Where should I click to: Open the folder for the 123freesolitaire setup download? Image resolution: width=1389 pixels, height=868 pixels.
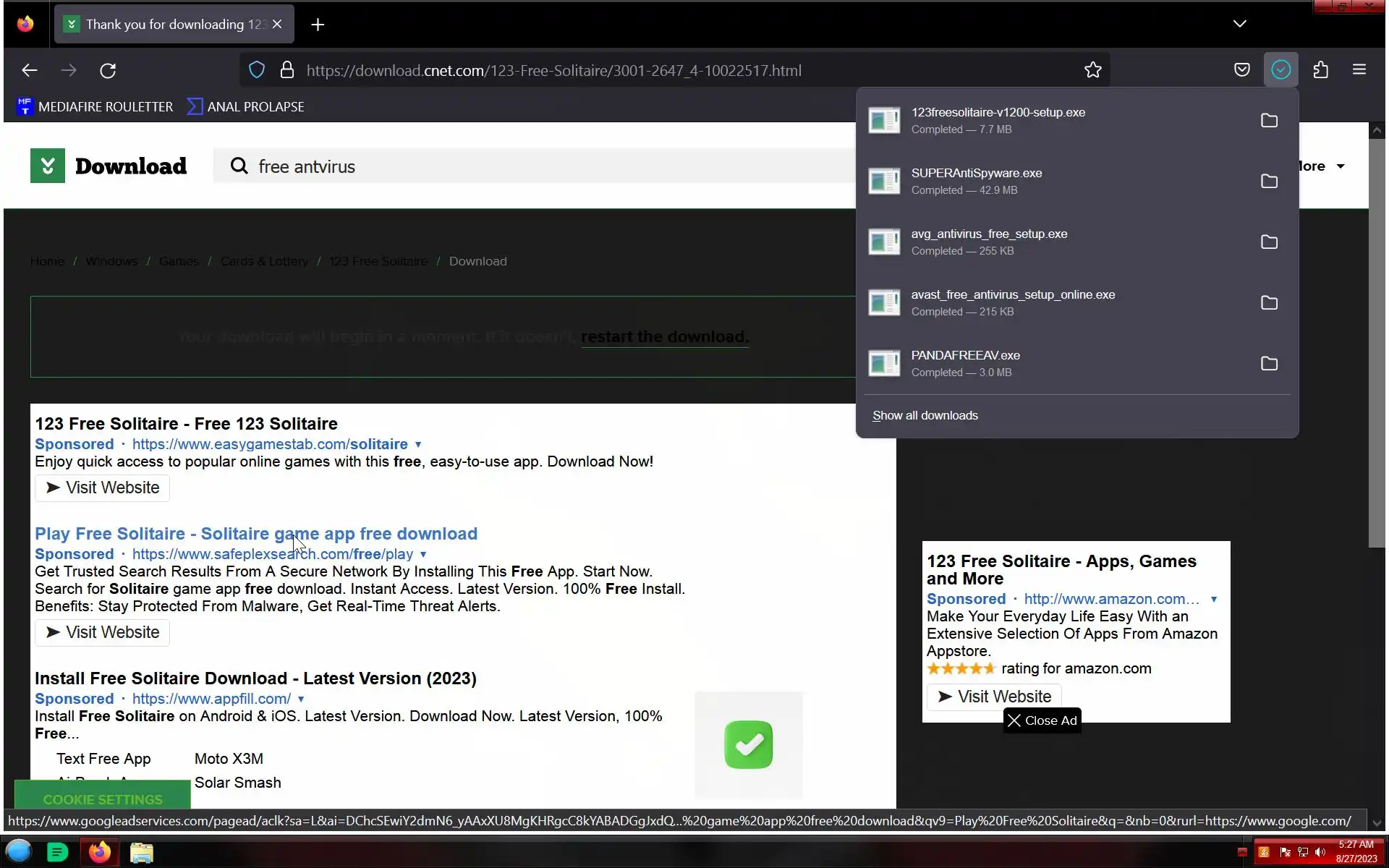tap(1269, 121)
